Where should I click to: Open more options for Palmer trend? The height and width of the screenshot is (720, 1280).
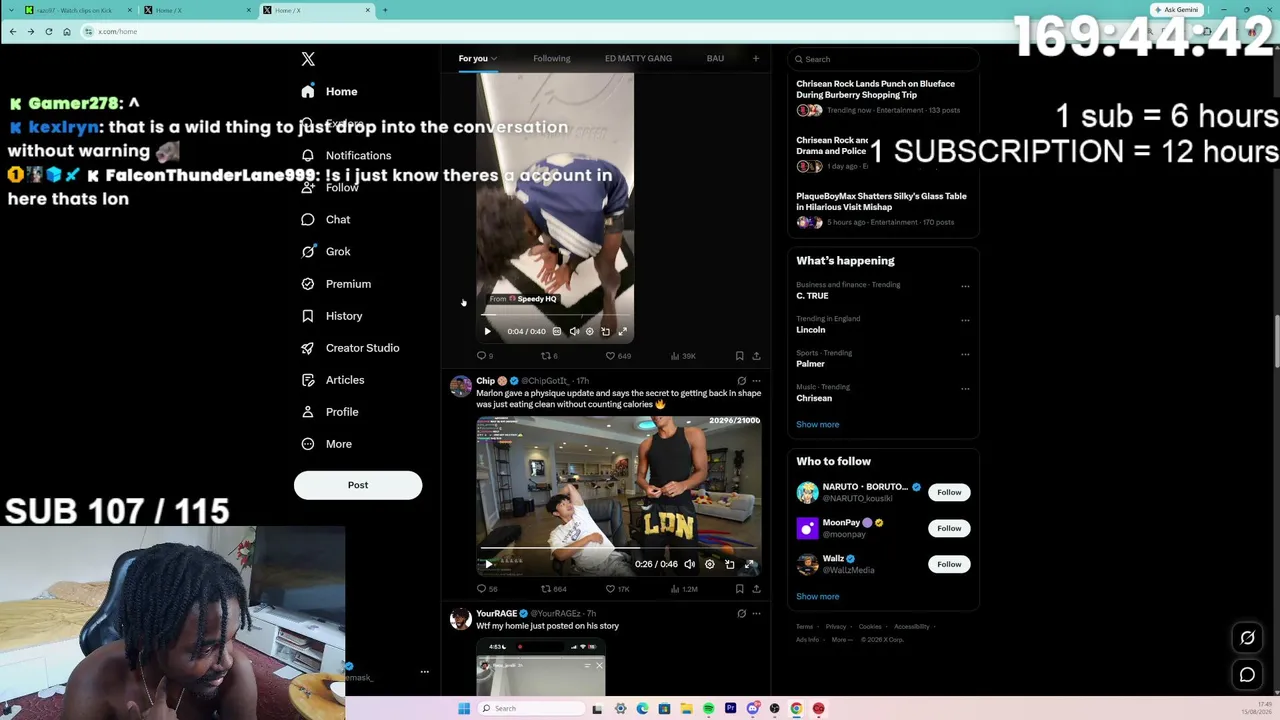pyautogui.click(x=965, y=355)
